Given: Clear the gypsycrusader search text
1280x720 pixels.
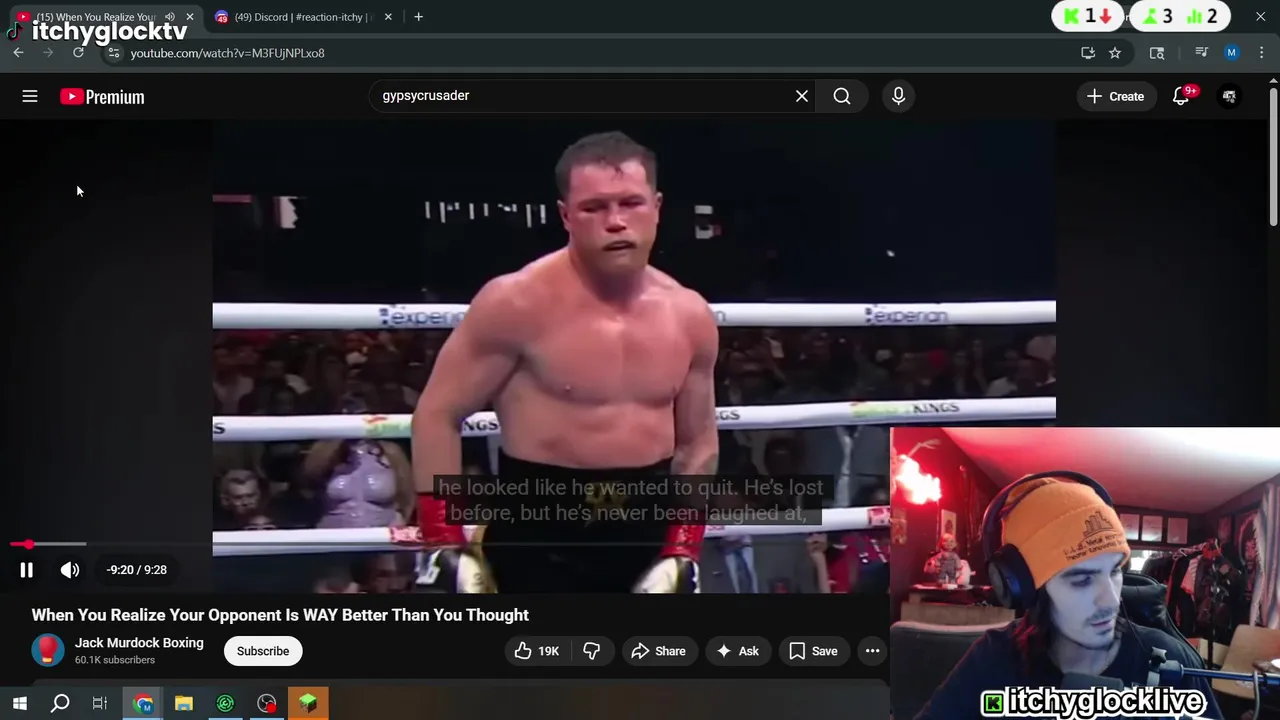Looking at the screenshot, I should [x=802, y=96].
